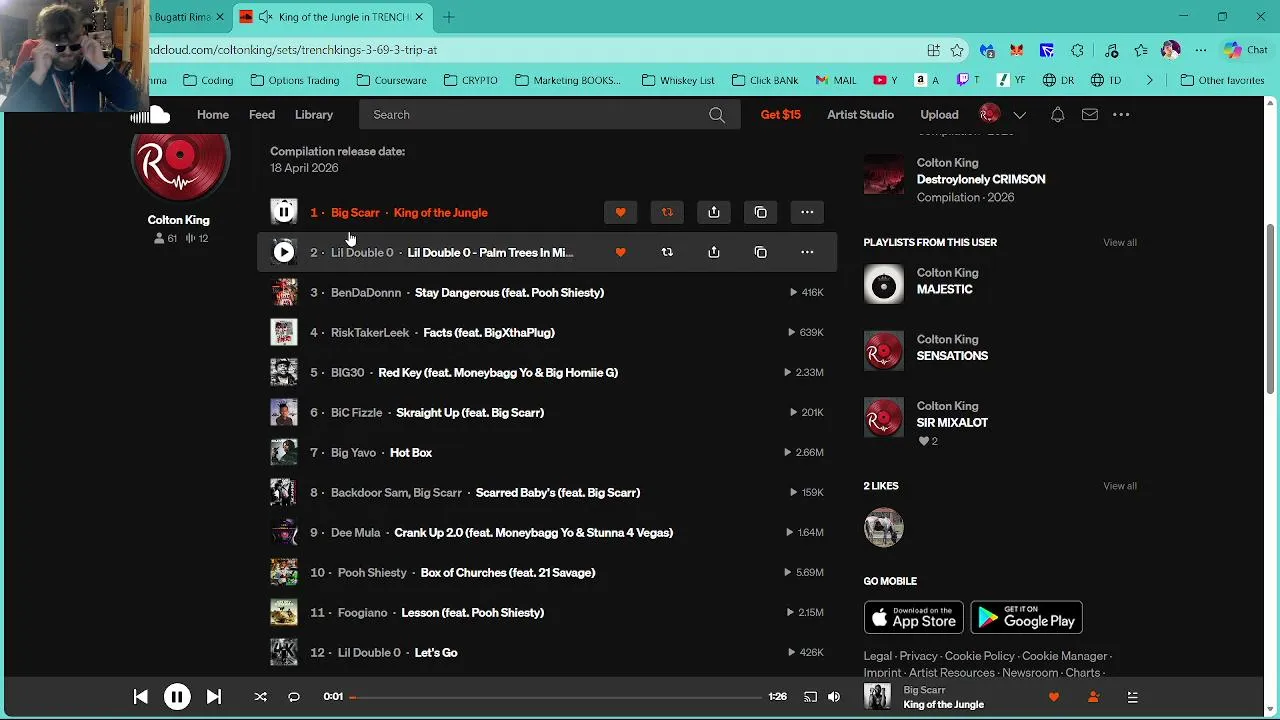Open SENSATIONS playlist

[x=952, y=356]
